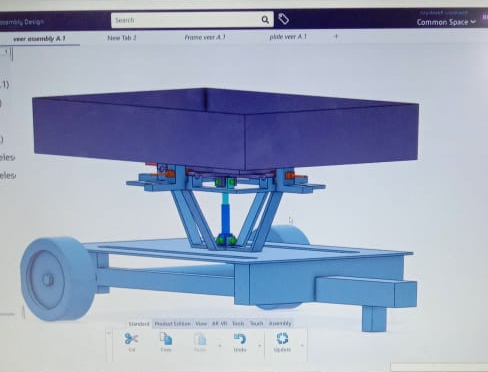
Task: Switch to the plate veer A.1 tab
Action: pyautogui.click(x=288, y=37)
